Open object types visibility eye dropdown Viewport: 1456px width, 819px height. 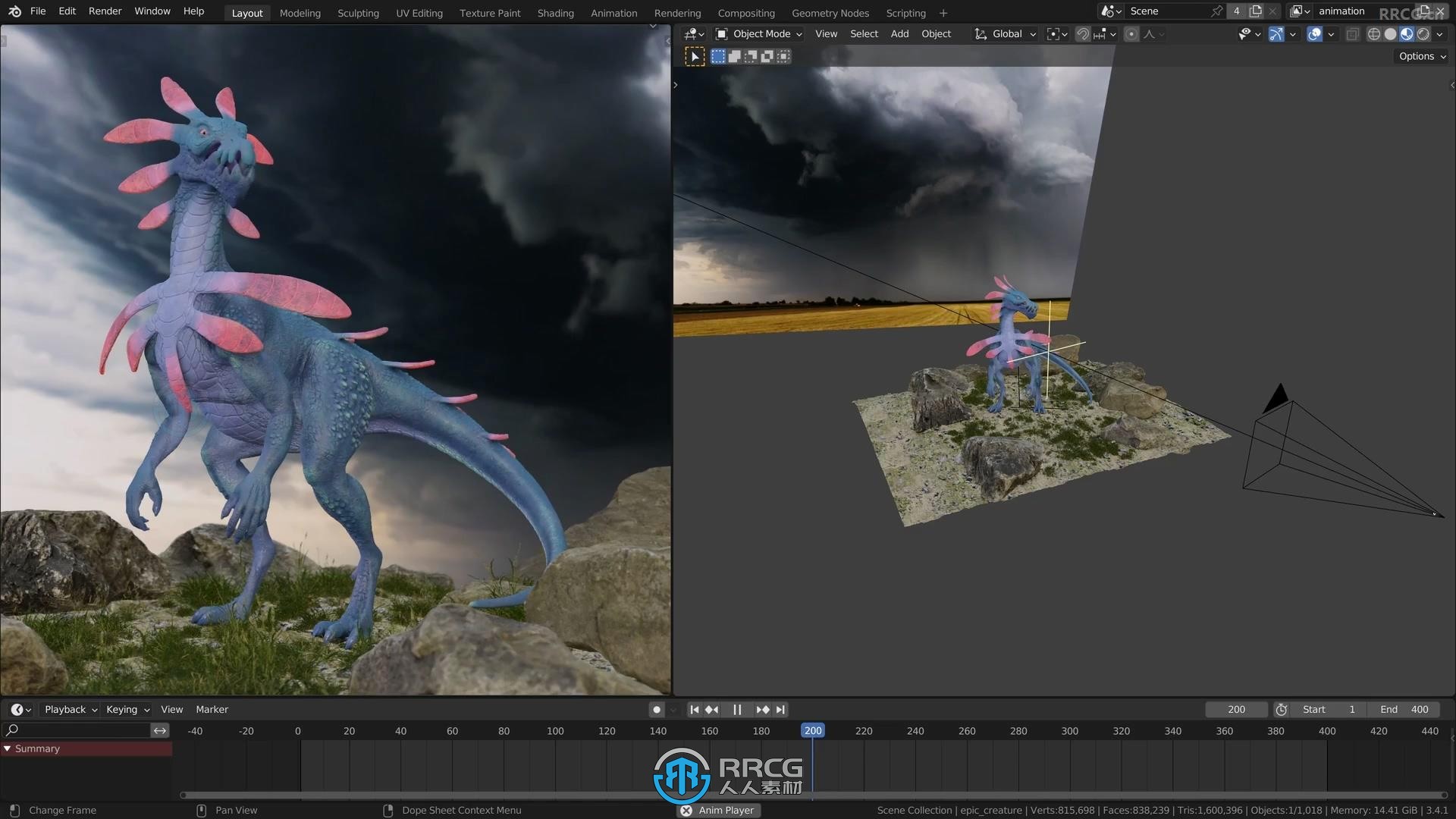tap(1249, 34)
